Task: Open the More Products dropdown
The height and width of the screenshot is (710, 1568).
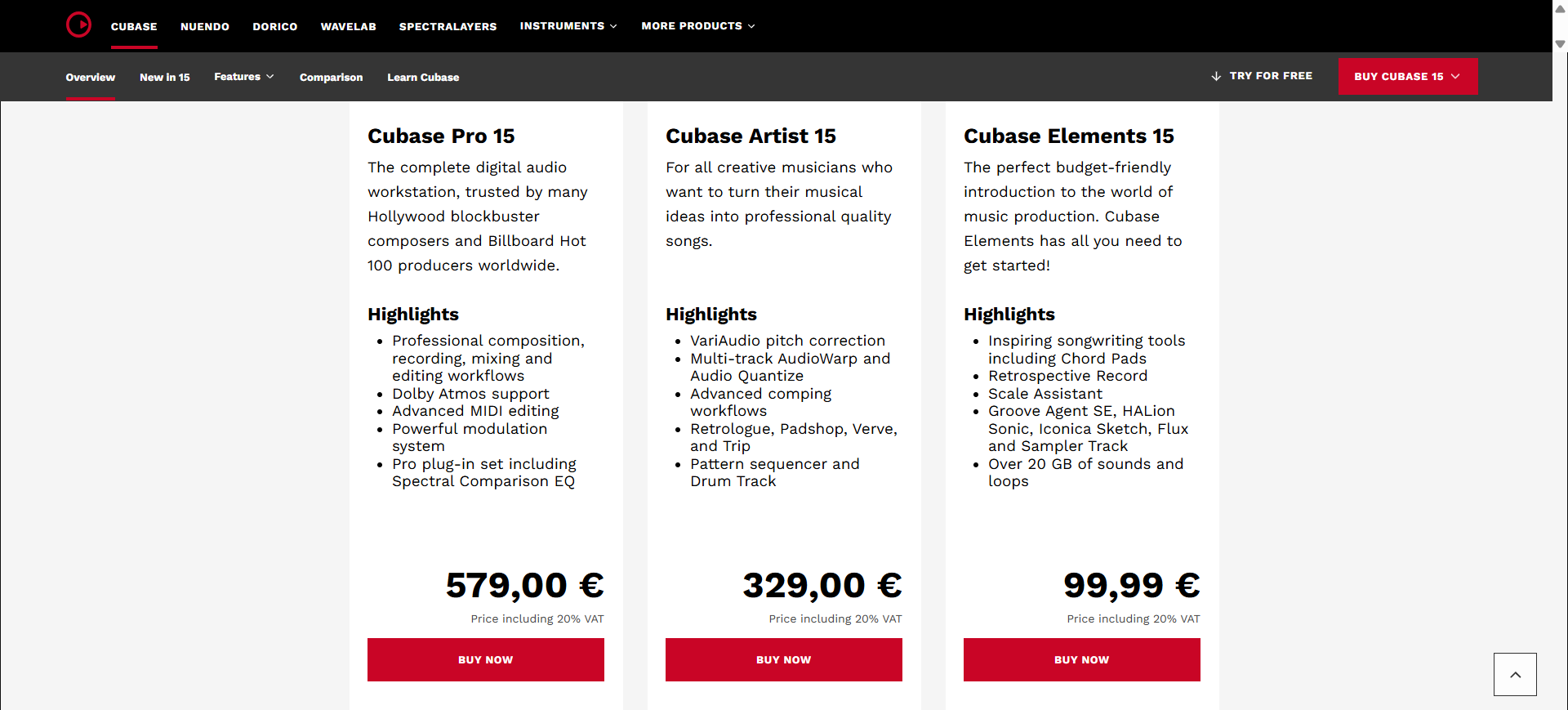Action: (697, 26)
